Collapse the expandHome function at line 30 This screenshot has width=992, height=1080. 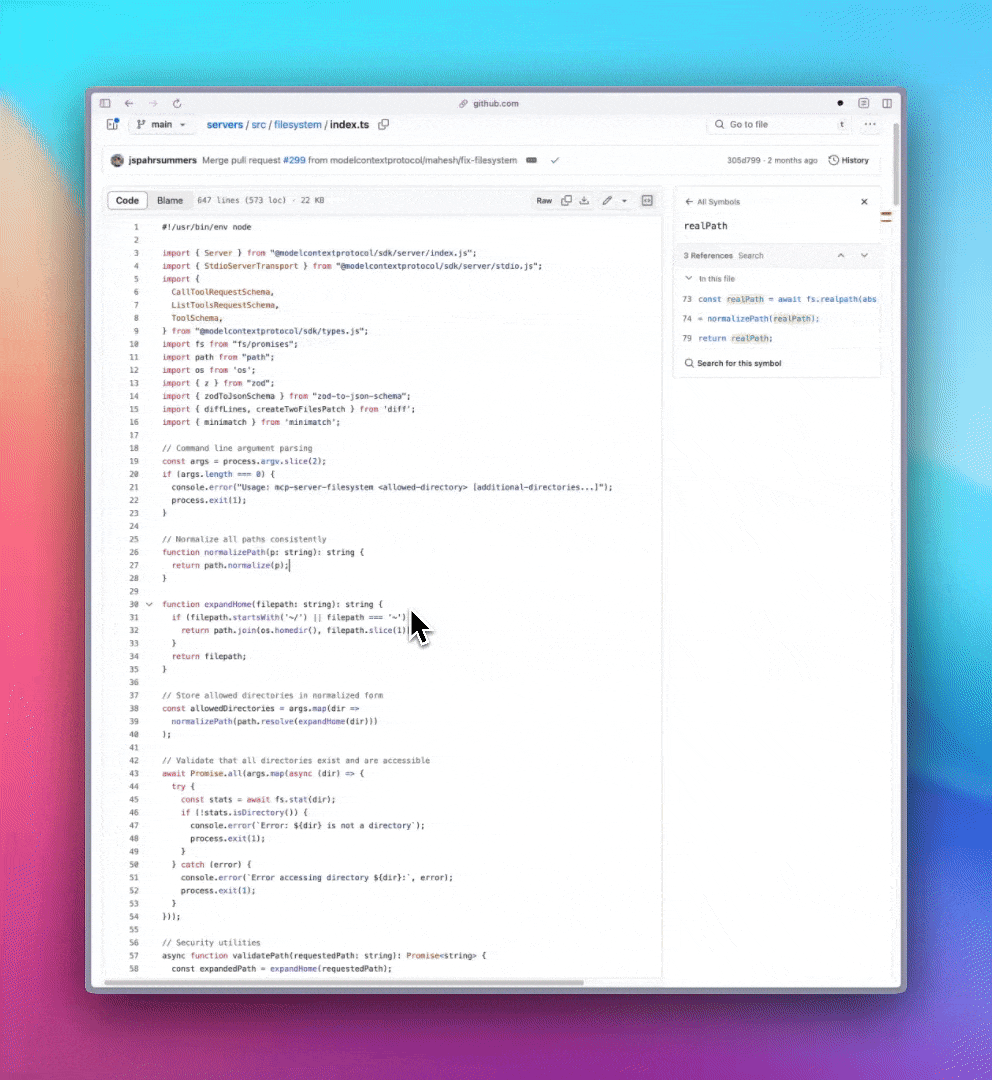click(149, 604)
